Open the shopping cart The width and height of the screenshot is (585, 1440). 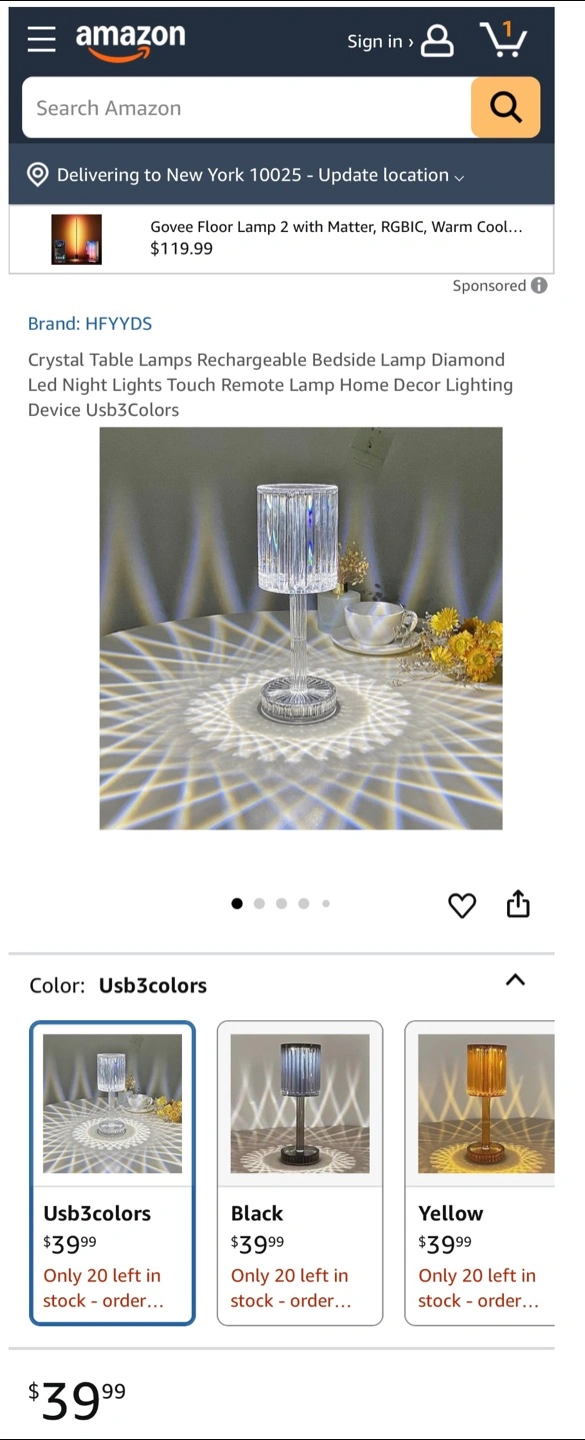(503, 40)
